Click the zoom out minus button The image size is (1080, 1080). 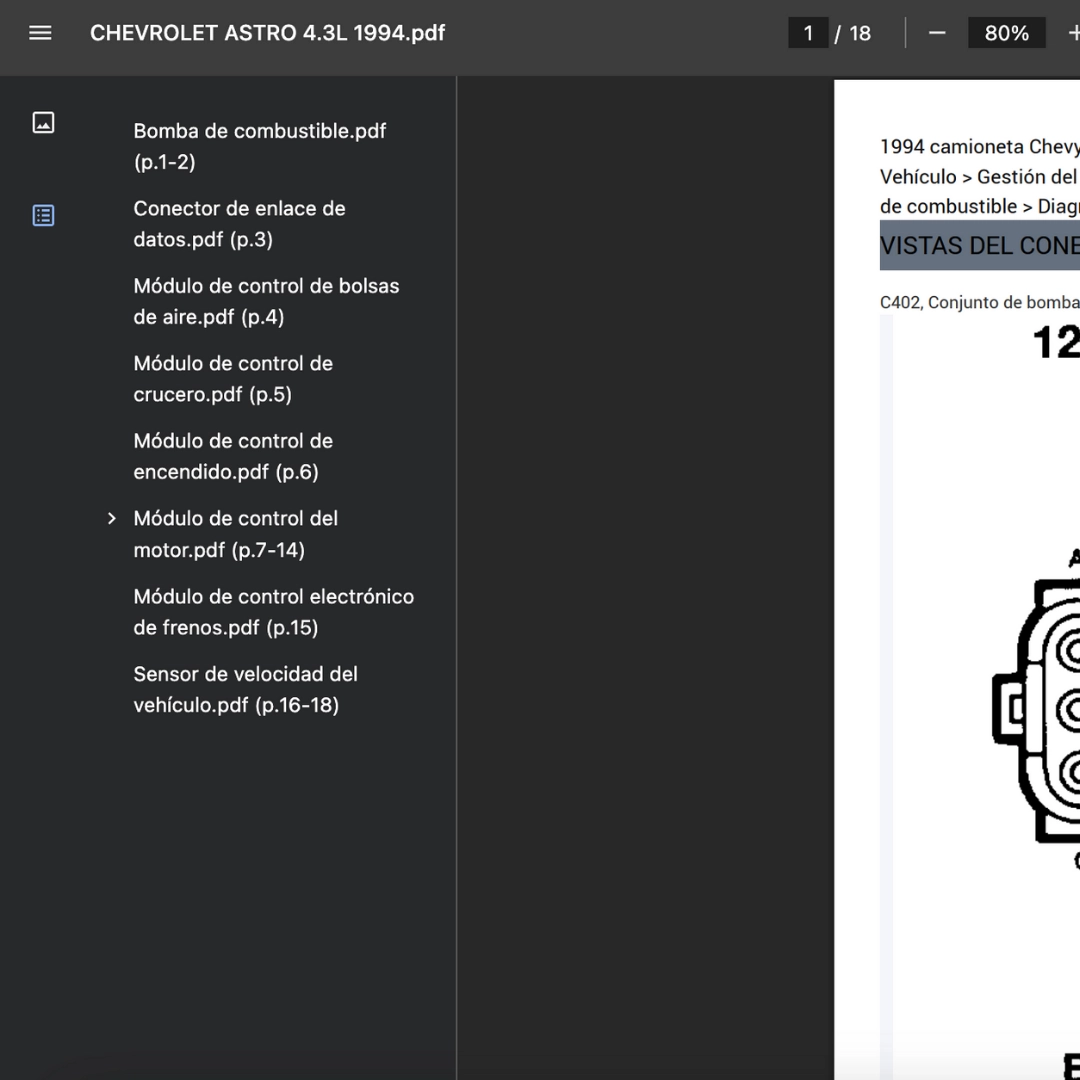click(x=937, y=33)
